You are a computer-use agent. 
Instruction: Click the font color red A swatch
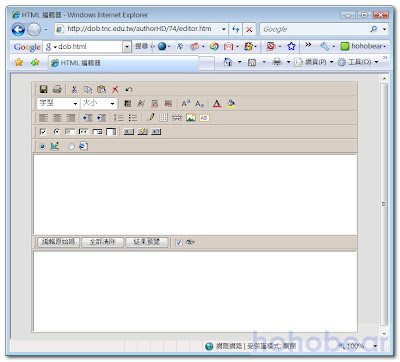[217, 104]
